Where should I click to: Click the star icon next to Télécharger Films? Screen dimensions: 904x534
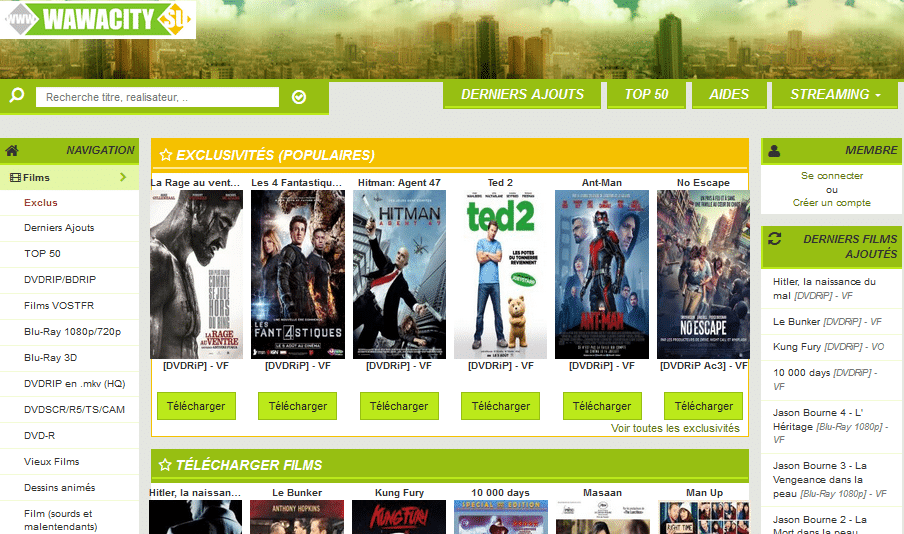point(165,465)
